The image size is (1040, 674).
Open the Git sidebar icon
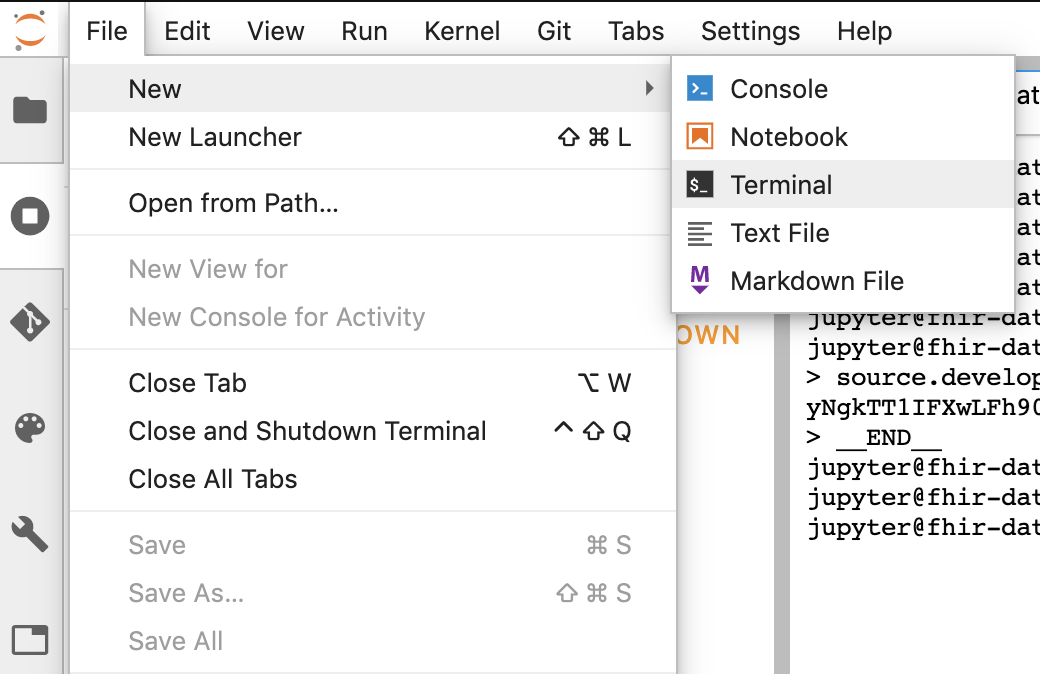30,322
